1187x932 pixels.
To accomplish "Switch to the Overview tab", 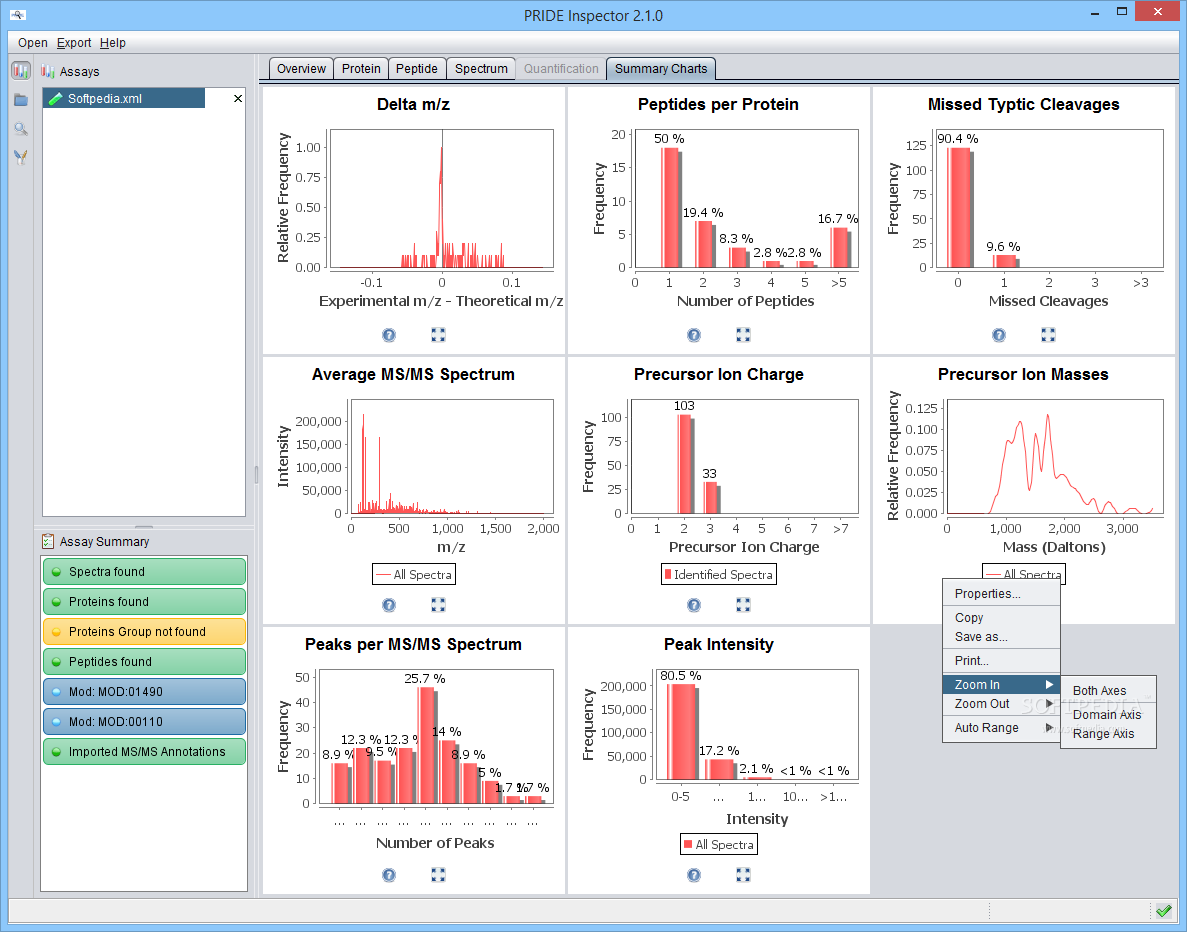I will (x=301, y=69).
